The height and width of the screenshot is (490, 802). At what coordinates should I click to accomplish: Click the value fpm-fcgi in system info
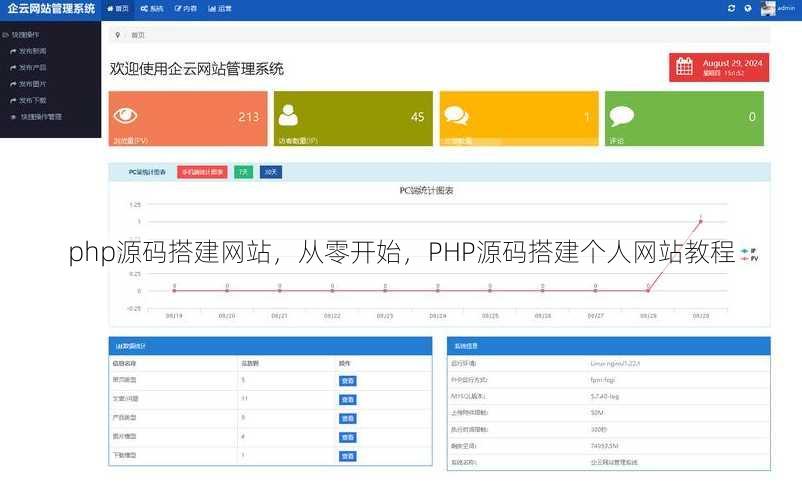click(x=603, y=380)
